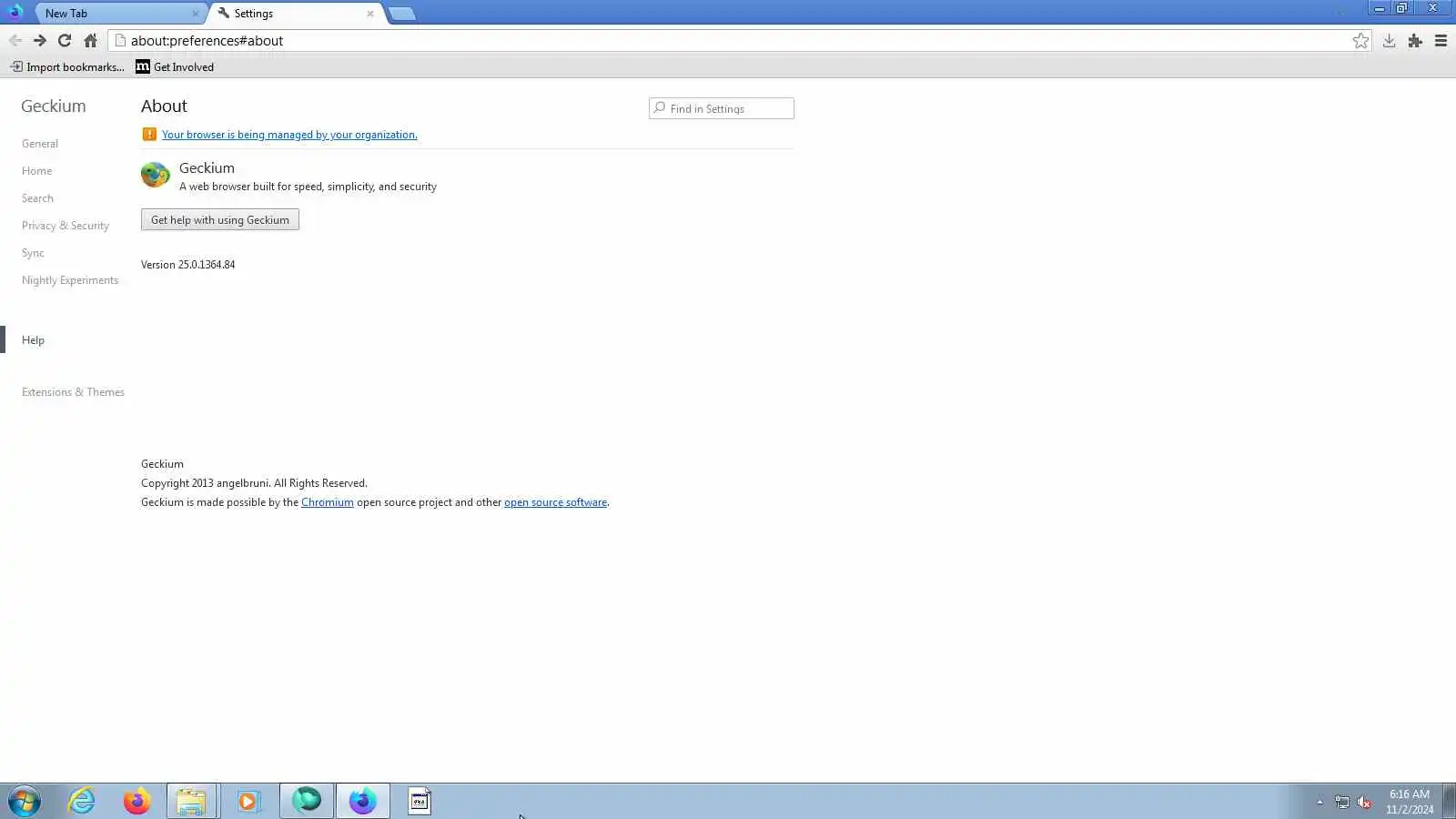The image size is (1456, 819).
Task: Open Extensions & Themes
Action: click(x=73, y=392)
